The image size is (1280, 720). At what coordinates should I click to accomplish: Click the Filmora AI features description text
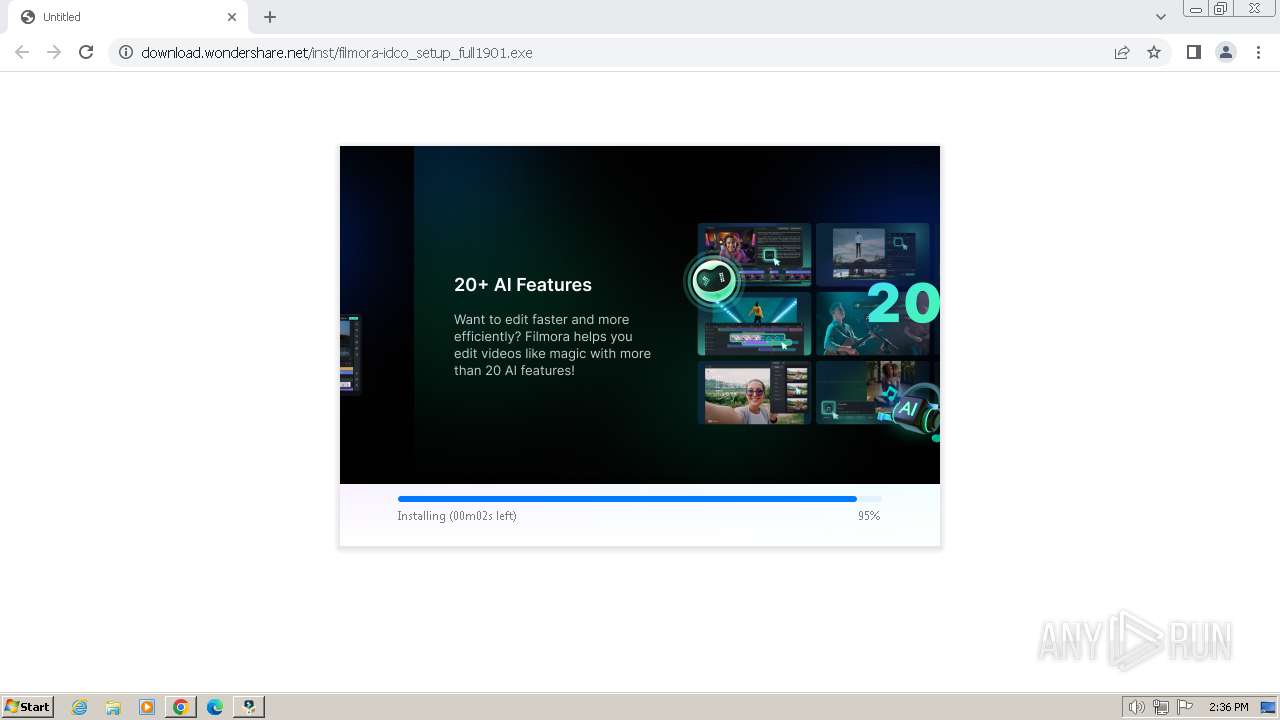[x=552, y=345]
